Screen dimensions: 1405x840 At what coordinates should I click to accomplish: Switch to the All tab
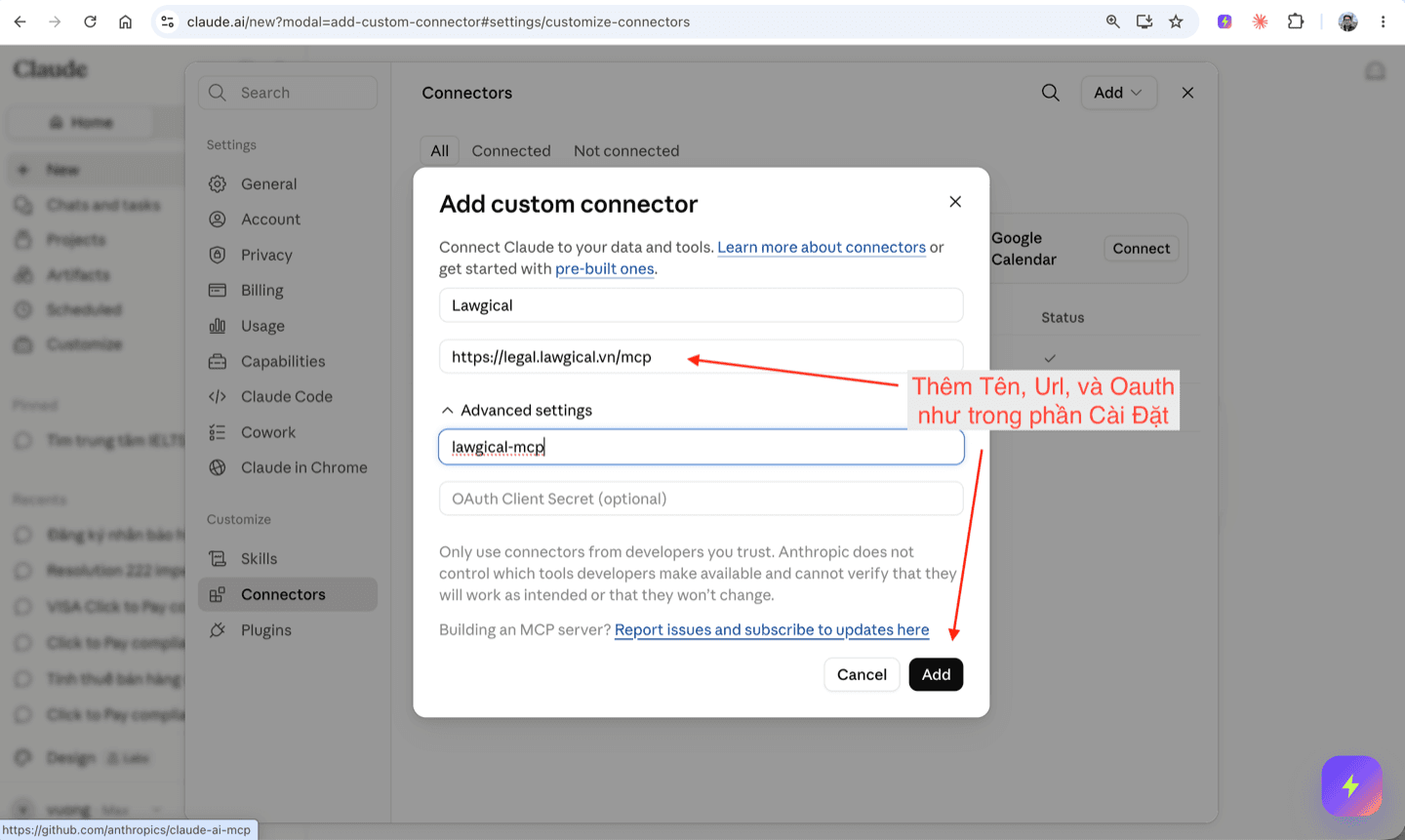(440, 150)
